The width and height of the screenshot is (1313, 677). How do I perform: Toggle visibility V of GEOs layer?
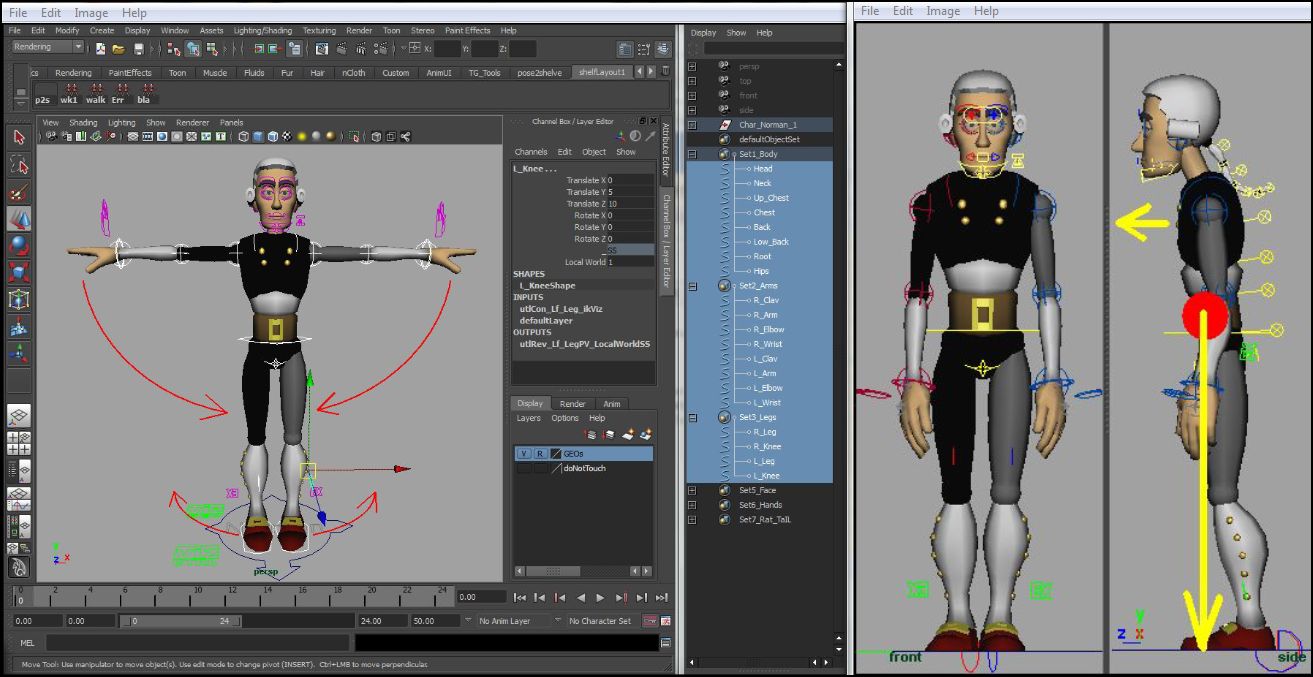point(523,454)
